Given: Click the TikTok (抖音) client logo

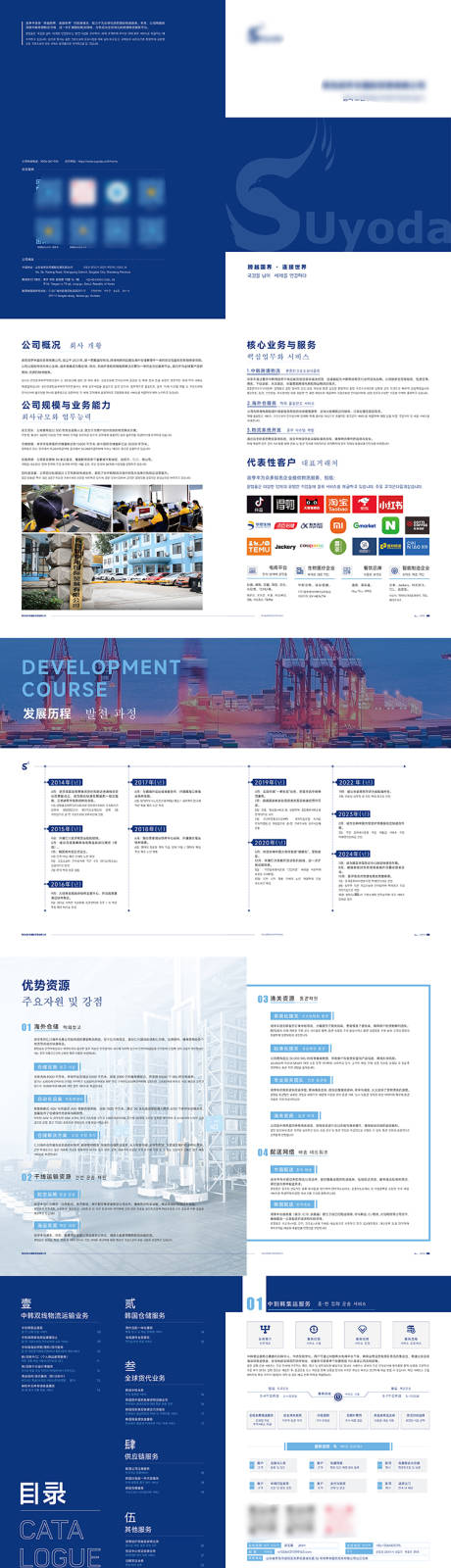Looking at the screenshot, I should pyautogui.click(x=259, y=504).
